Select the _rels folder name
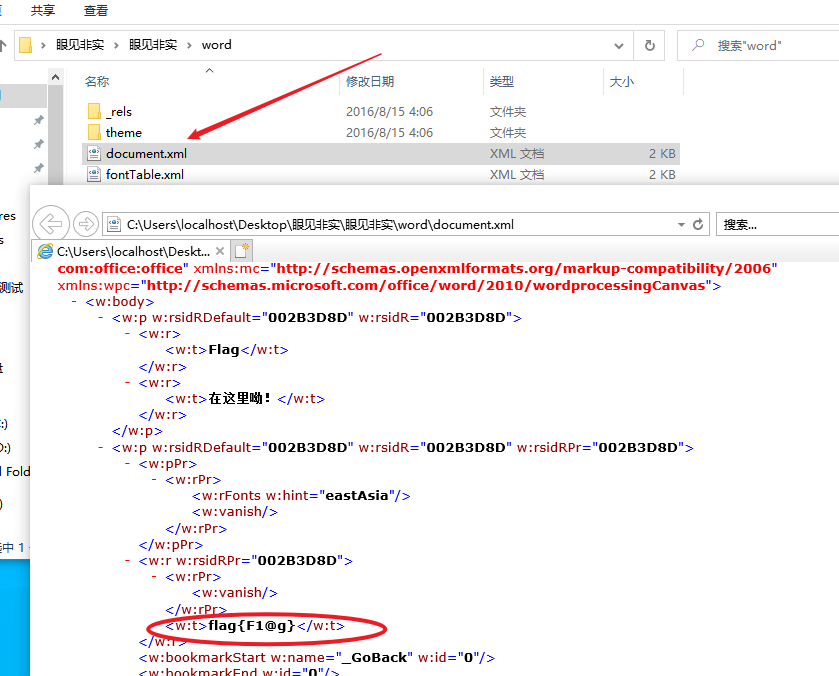839x676 pixels. click(119, 111)
